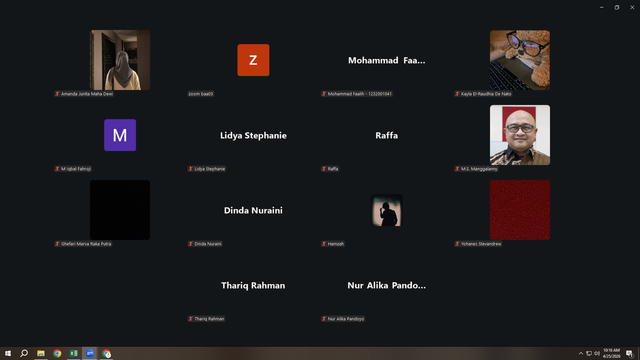
Task: Click muted mic icon beside Mohammad Faalih label
Action: [x=324, y=94]
